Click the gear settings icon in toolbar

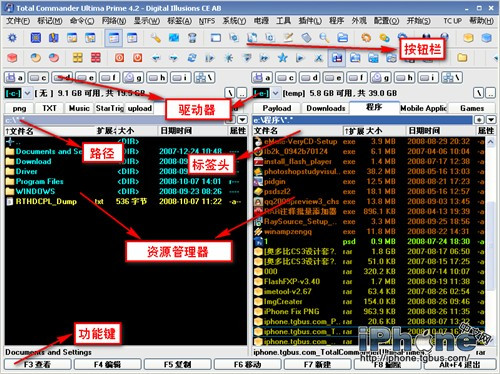12,38
